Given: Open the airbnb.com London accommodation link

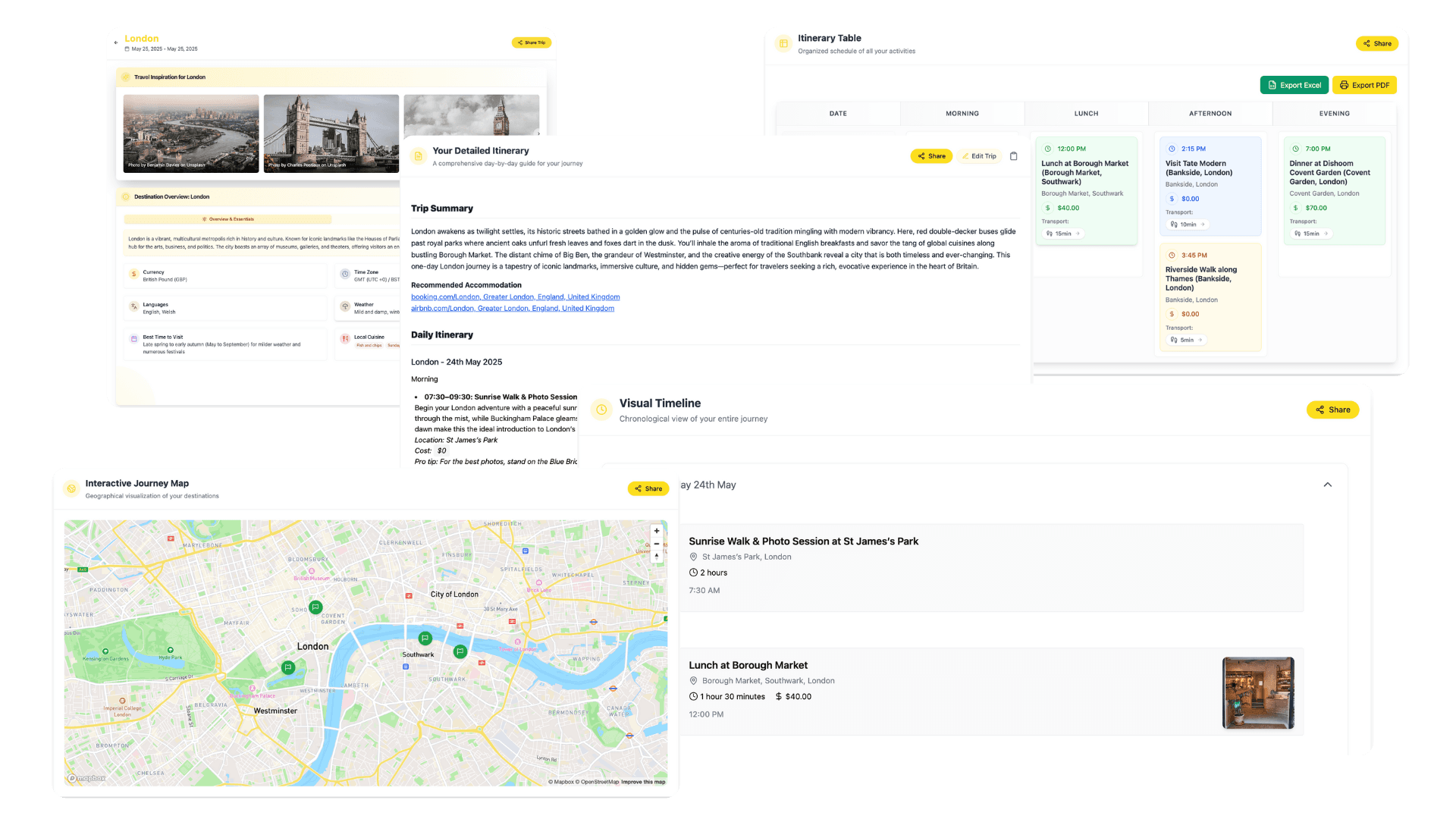Looking at the screenshot, I should [x=512, y=309].
